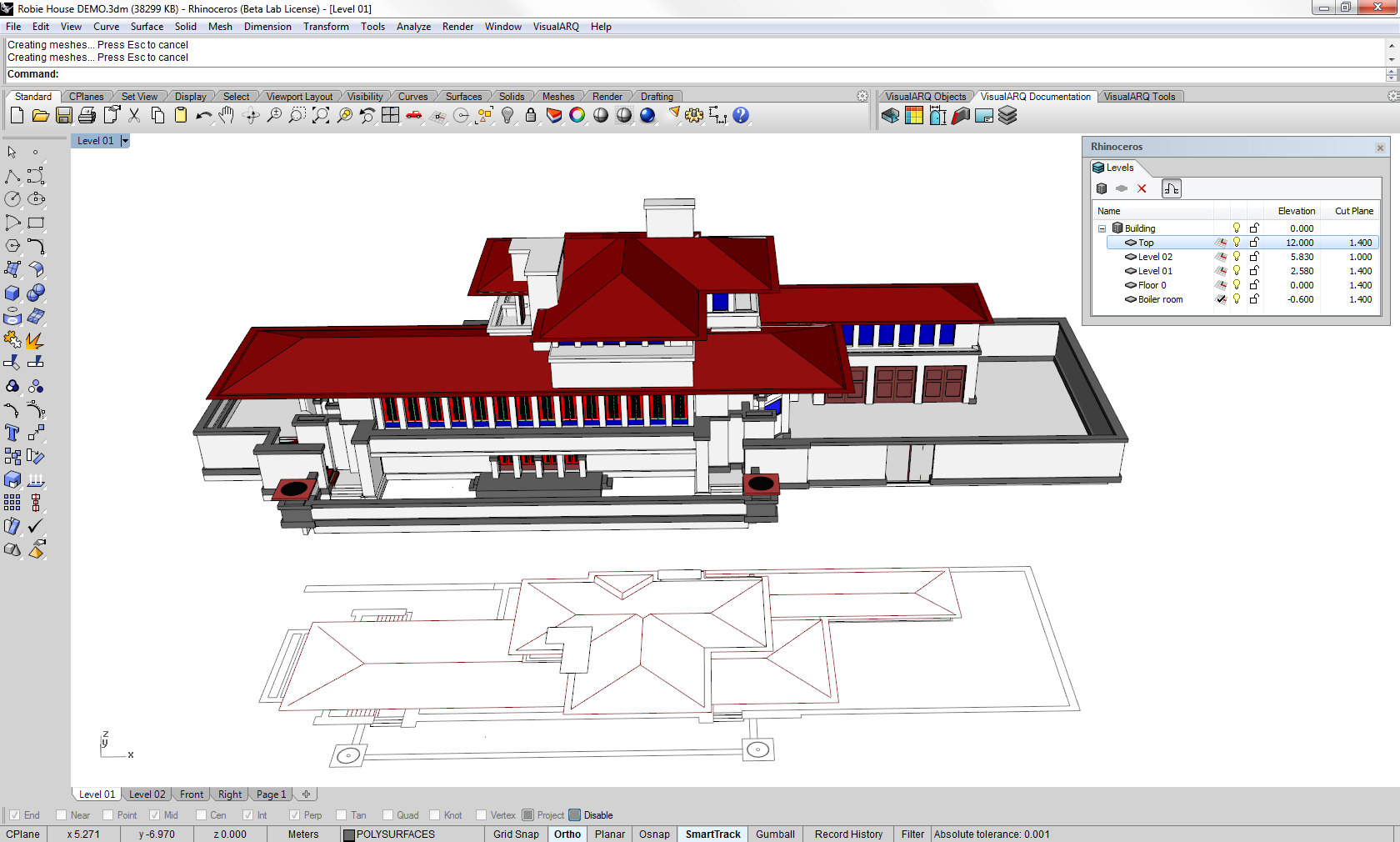The height and width of the screenshot is (842, 1400).
Task: Toggle the End osnap checkbox
Action: pos(14,815)
